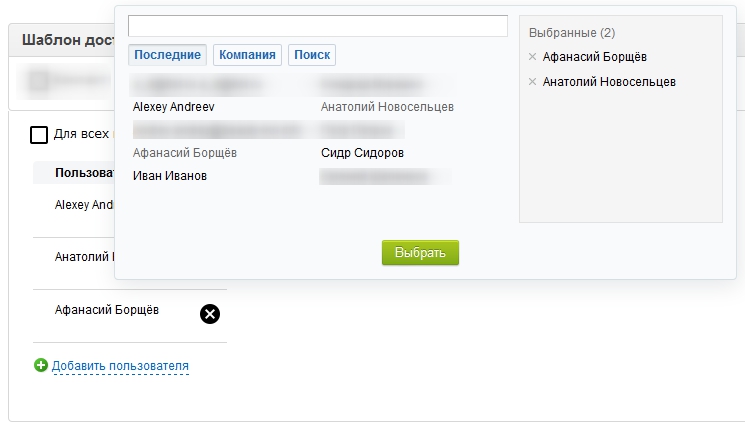Open the "Компания" tab

pyautogui.click(x=247, y=55)
